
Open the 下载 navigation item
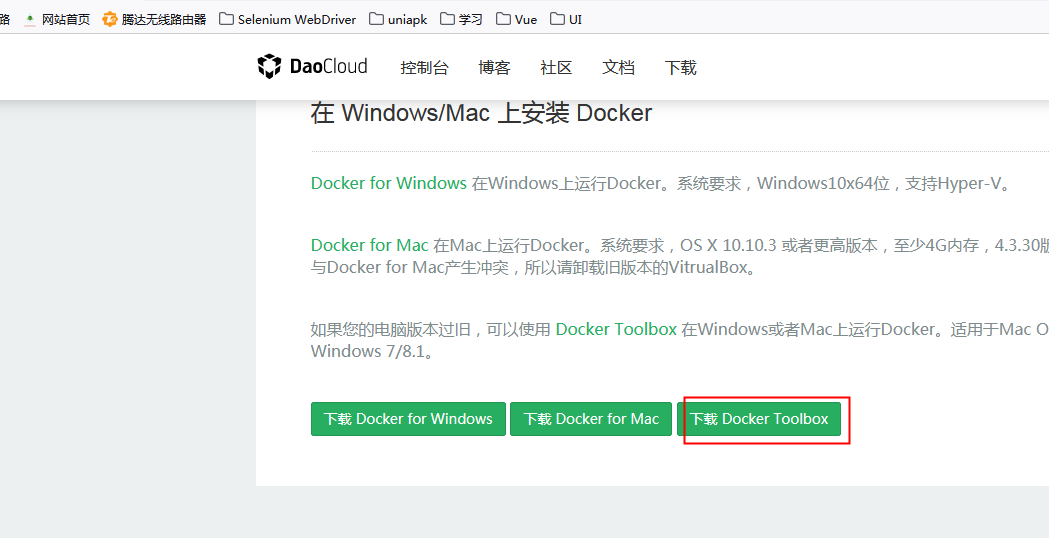[680, 68]
